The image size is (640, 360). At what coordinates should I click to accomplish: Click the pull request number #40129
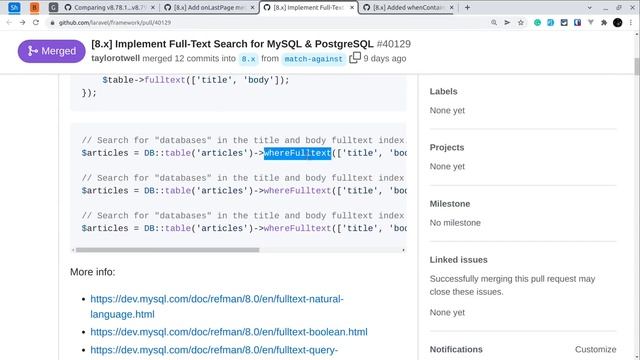[393, 44]
